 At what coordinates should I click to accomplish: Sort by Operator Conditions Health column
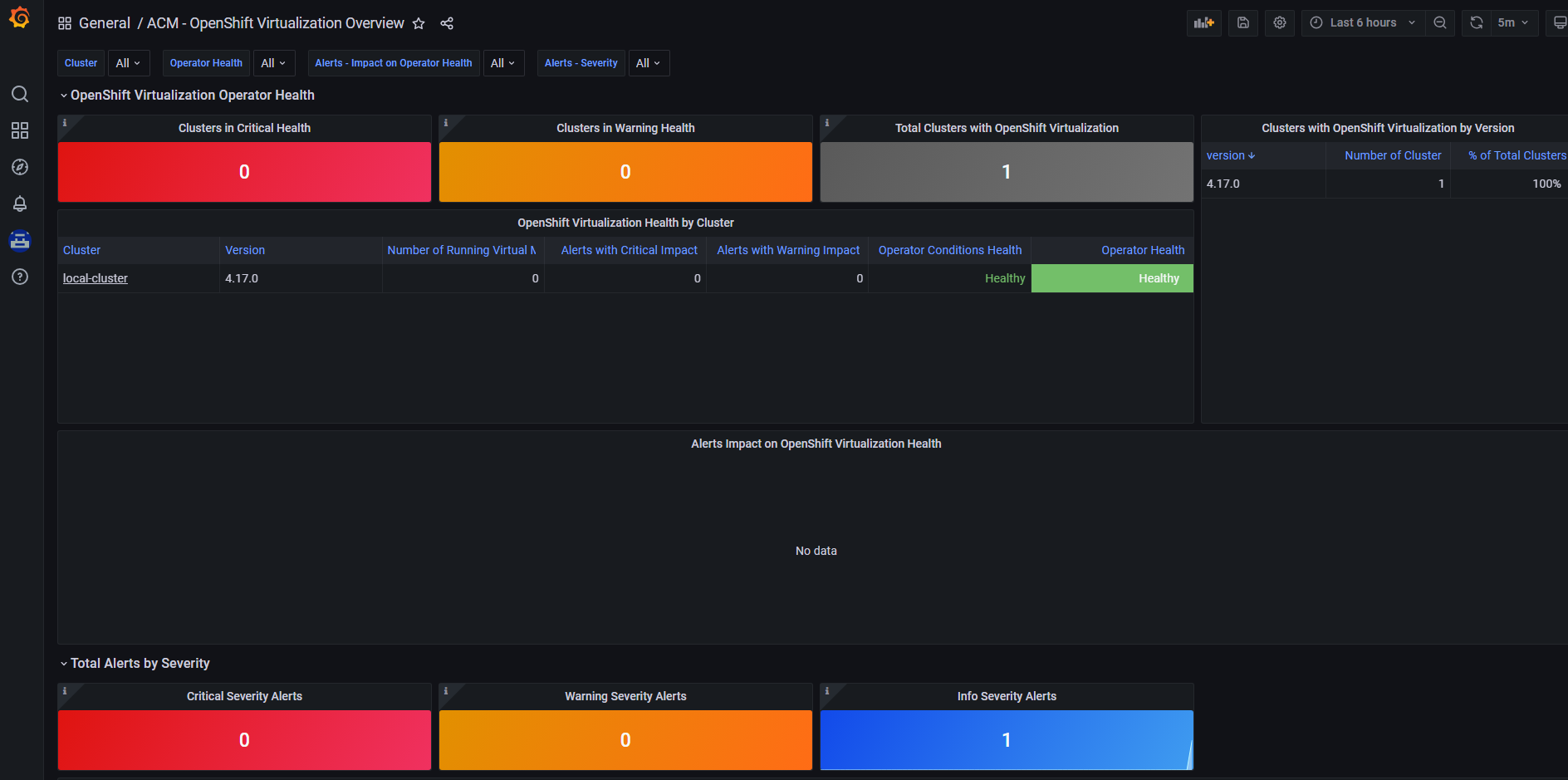pyautogui.click(x=950, y=250)
